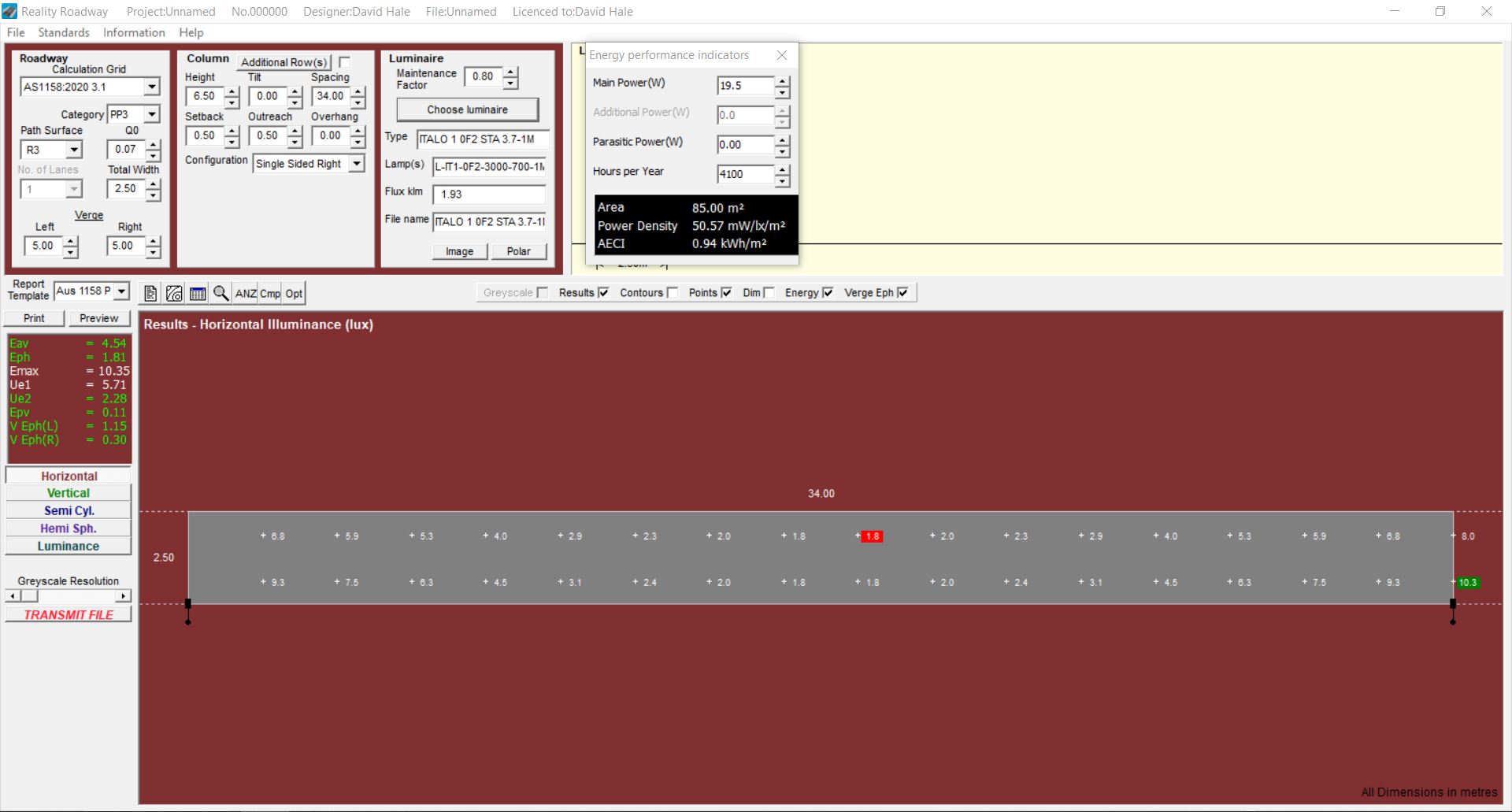The image size is (1512, 812).
Task: Click Greyscale Resolution slider left arrow
Action: point(11,596)
